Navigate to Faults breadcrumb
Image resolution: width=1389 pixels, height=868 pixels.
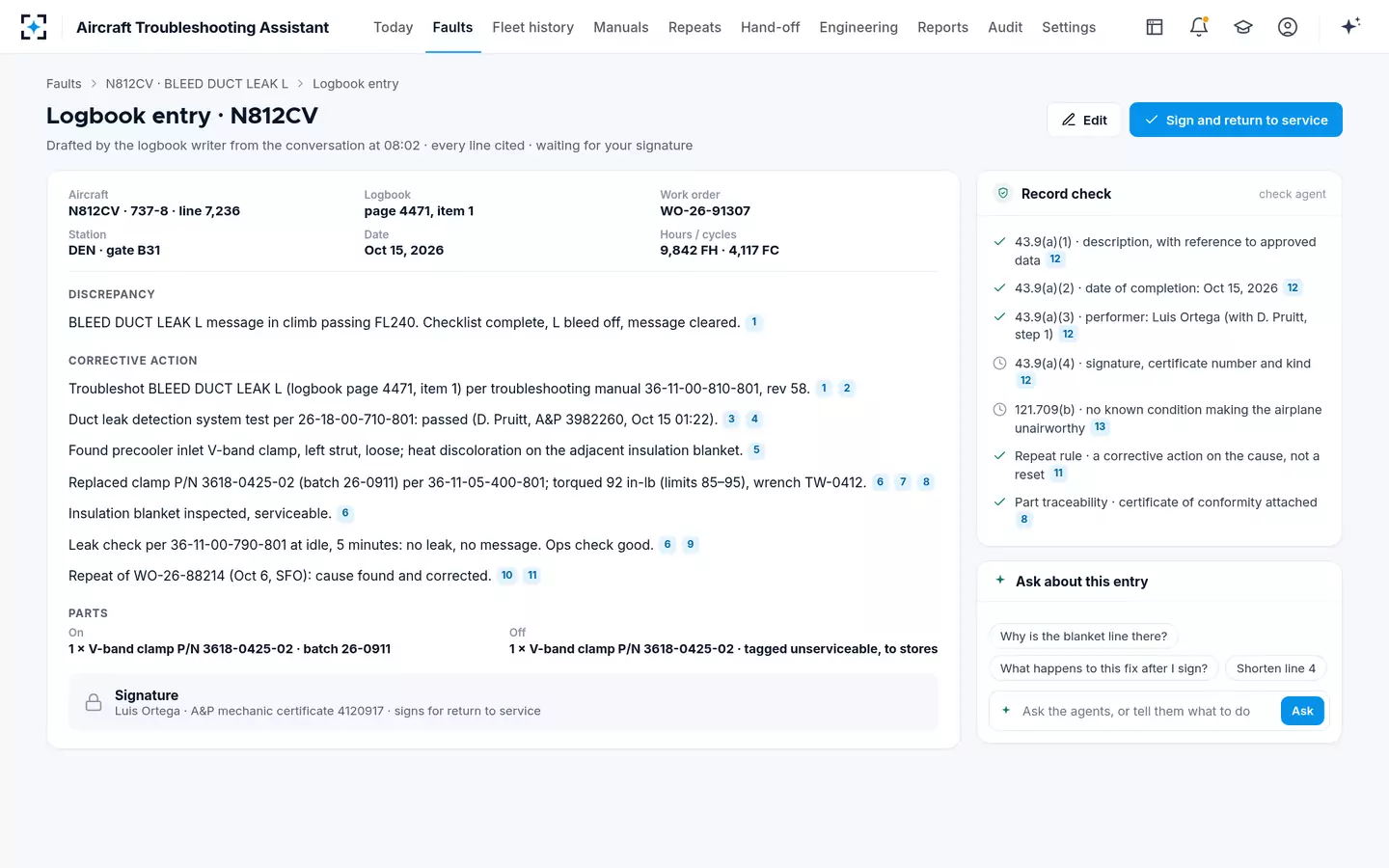pyautogui.click(x=64, y=84)
